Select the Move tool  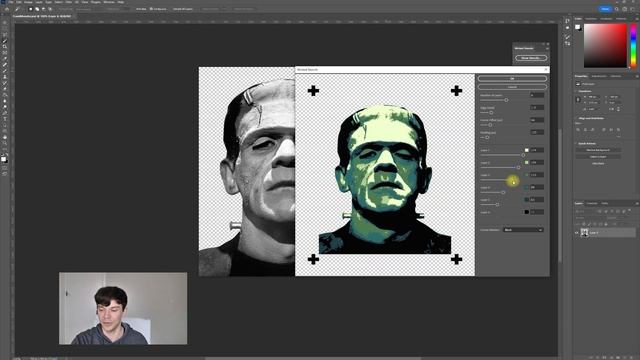pos(5,23)
